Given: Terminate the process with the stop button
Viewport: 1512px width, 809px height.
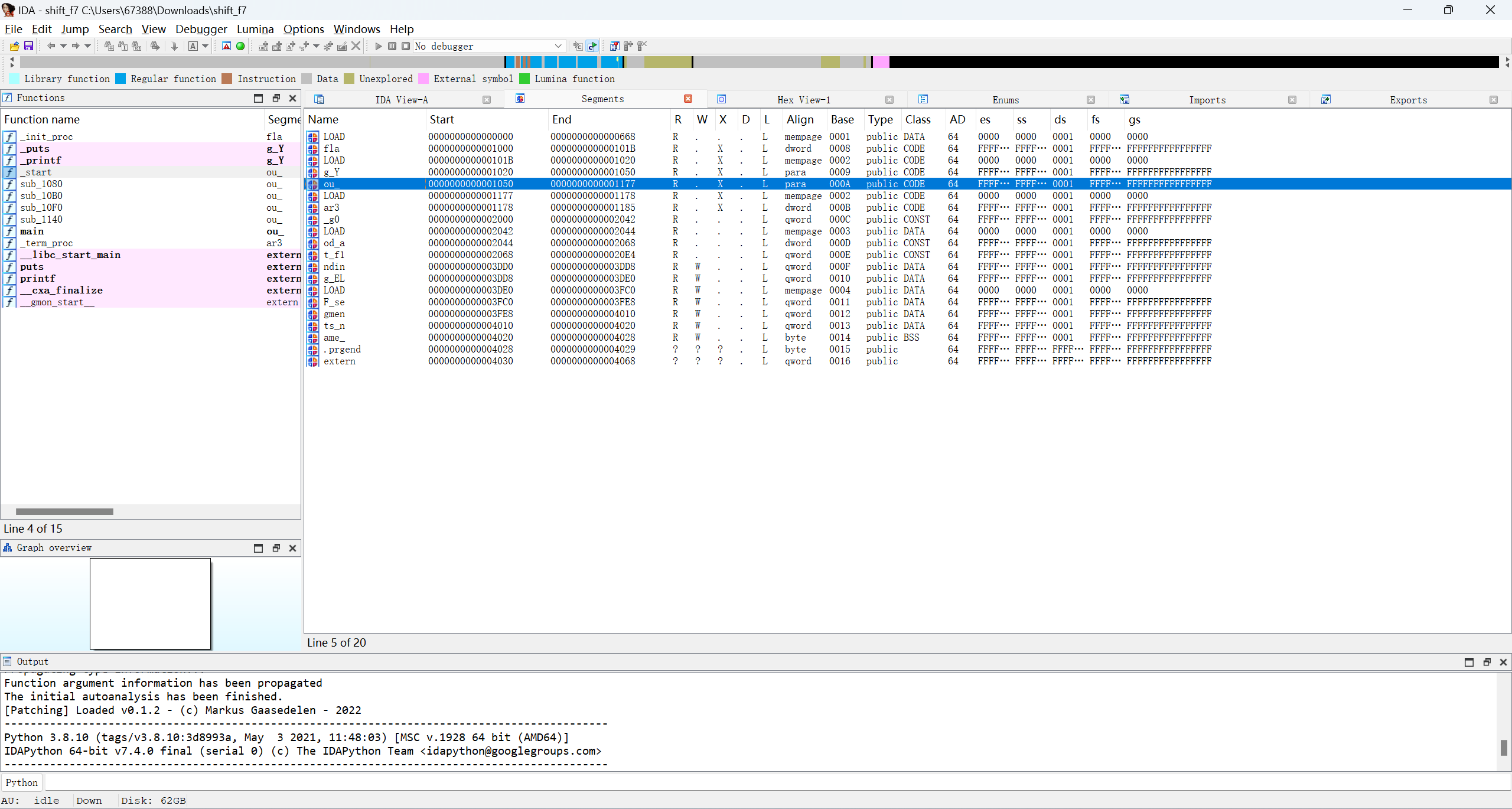Looking at the screenshot, I should 406,46.
